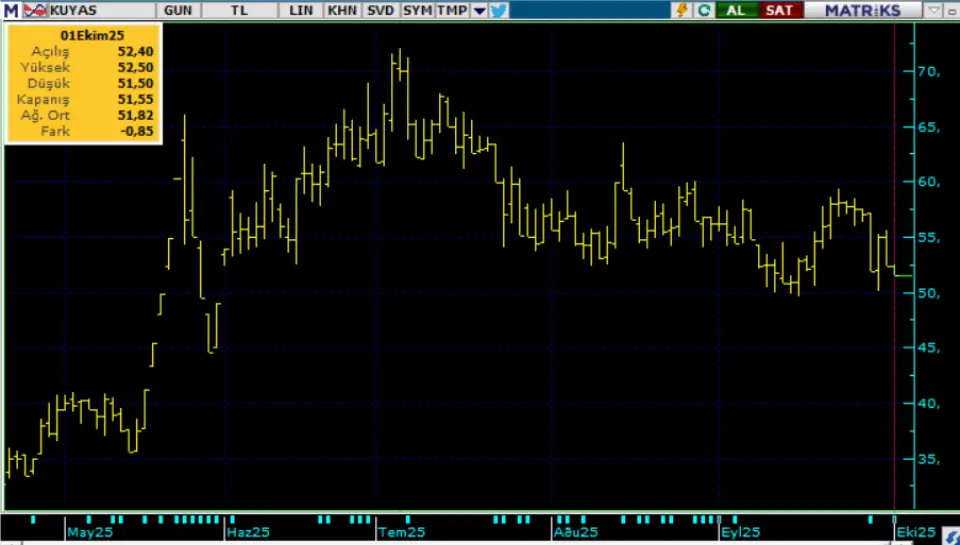Image resolution: width=960 pixels, height=545 pixels.
Task: Toggle the SVD option
Action: click(x=380, y=10)
